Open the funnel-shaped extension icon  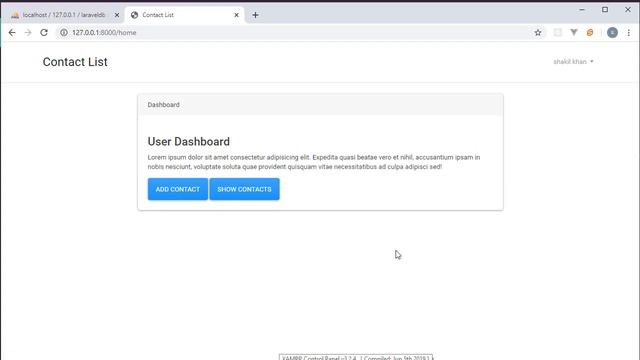(x=574, y=33)
